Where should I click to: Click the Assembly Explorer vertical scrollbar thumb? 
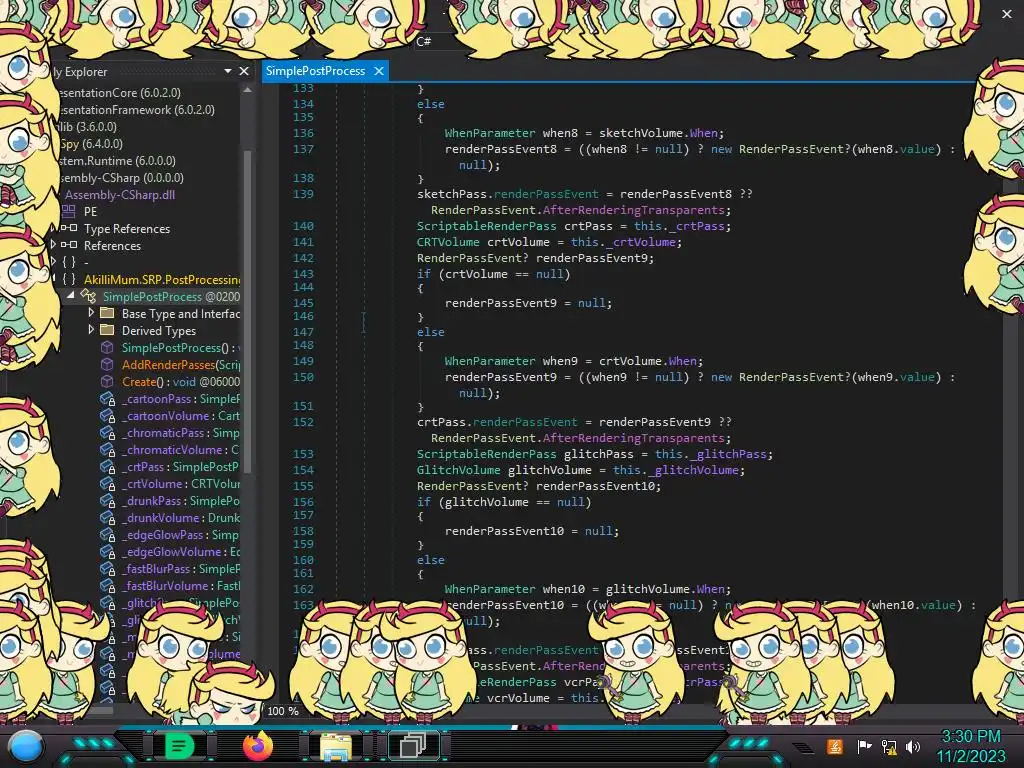point(247,310)
